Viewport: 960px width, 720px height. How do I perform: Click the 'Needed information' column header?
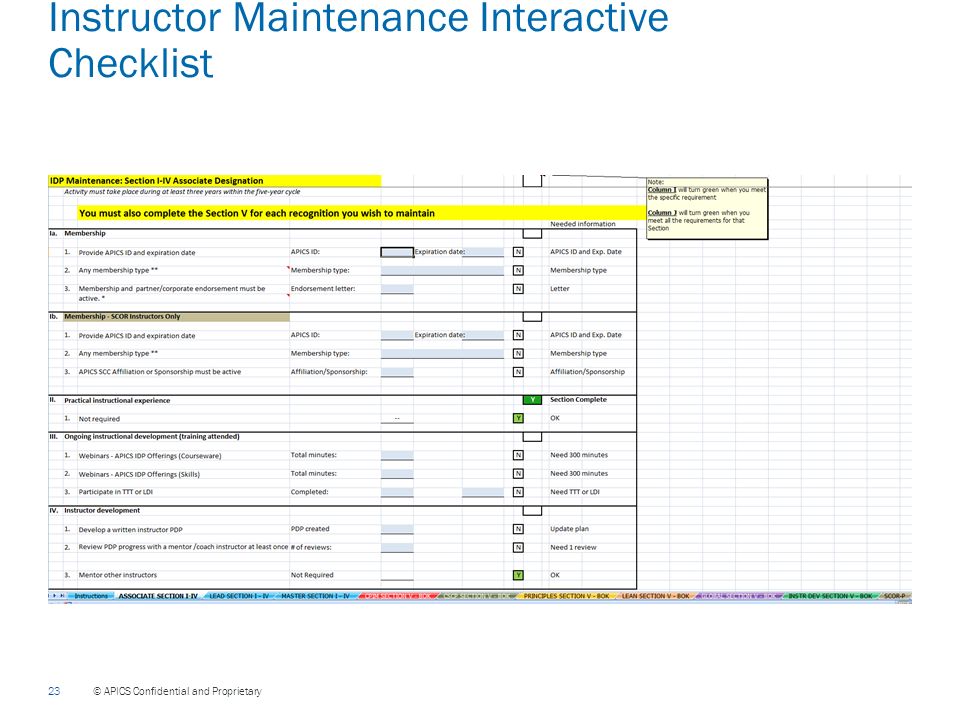(582, 224)
